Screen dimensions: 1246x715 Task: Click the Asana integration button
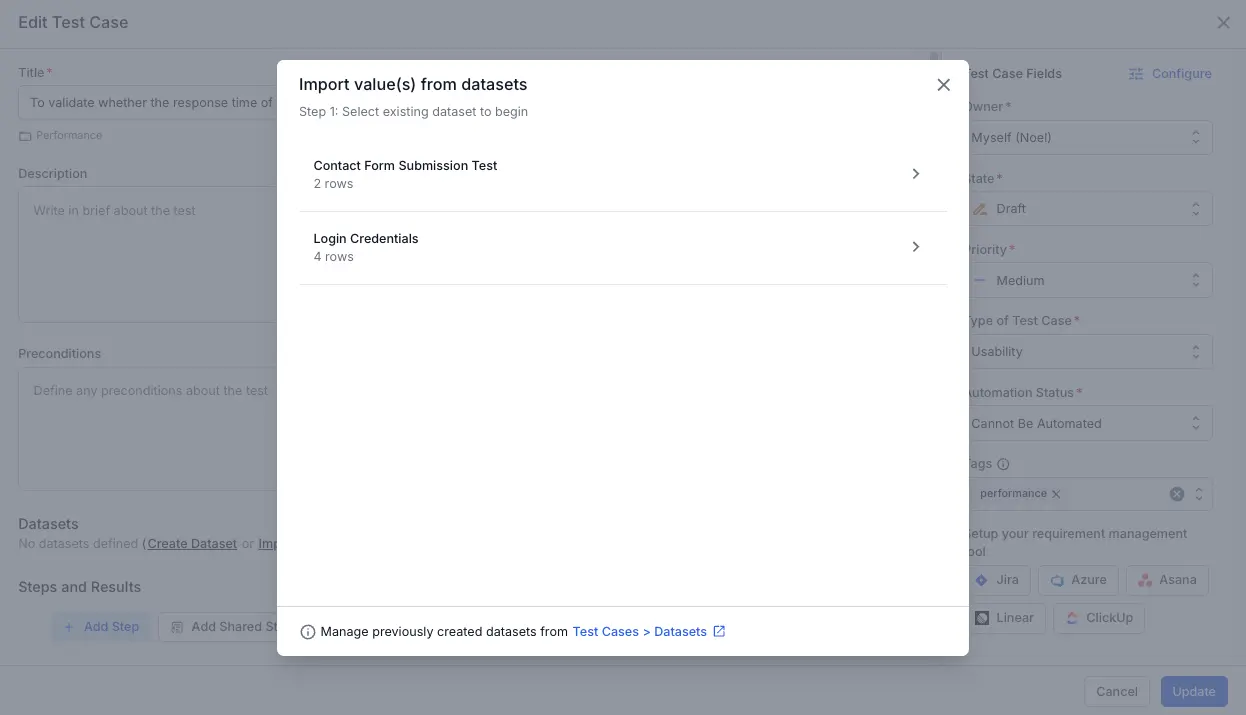(x=1167, y=580)
